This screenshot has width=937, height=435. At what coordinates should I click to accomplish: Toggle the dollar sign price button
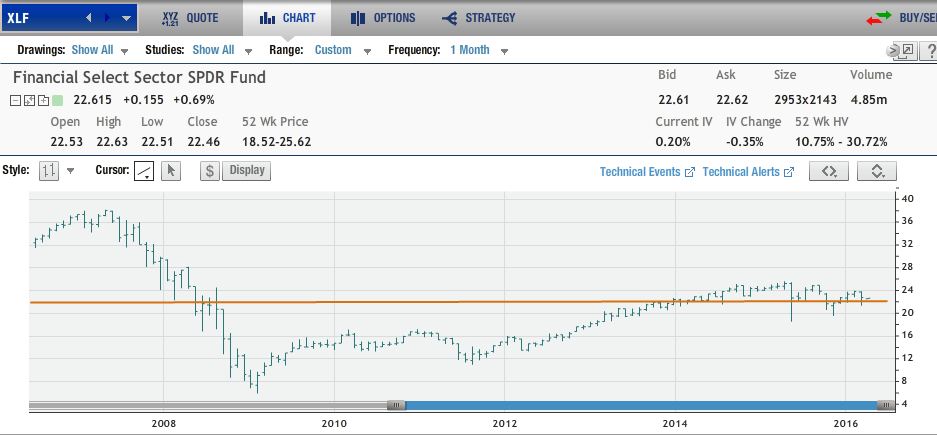210,171
